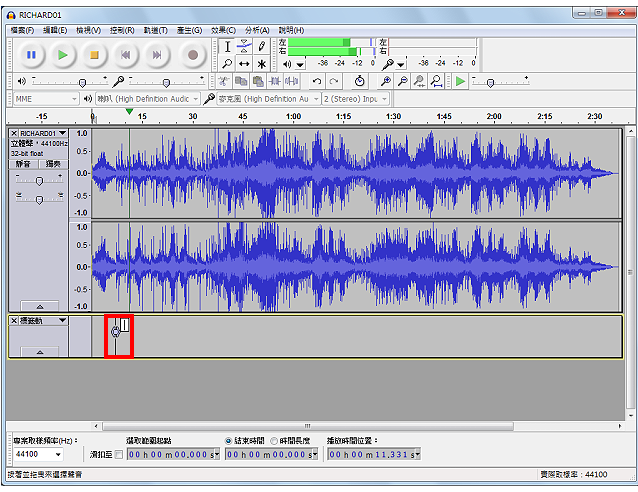This screenshot has width=638, height=492.
Task: Open the output device (High Definition Audio) dropdown
Action: (147, 99)
